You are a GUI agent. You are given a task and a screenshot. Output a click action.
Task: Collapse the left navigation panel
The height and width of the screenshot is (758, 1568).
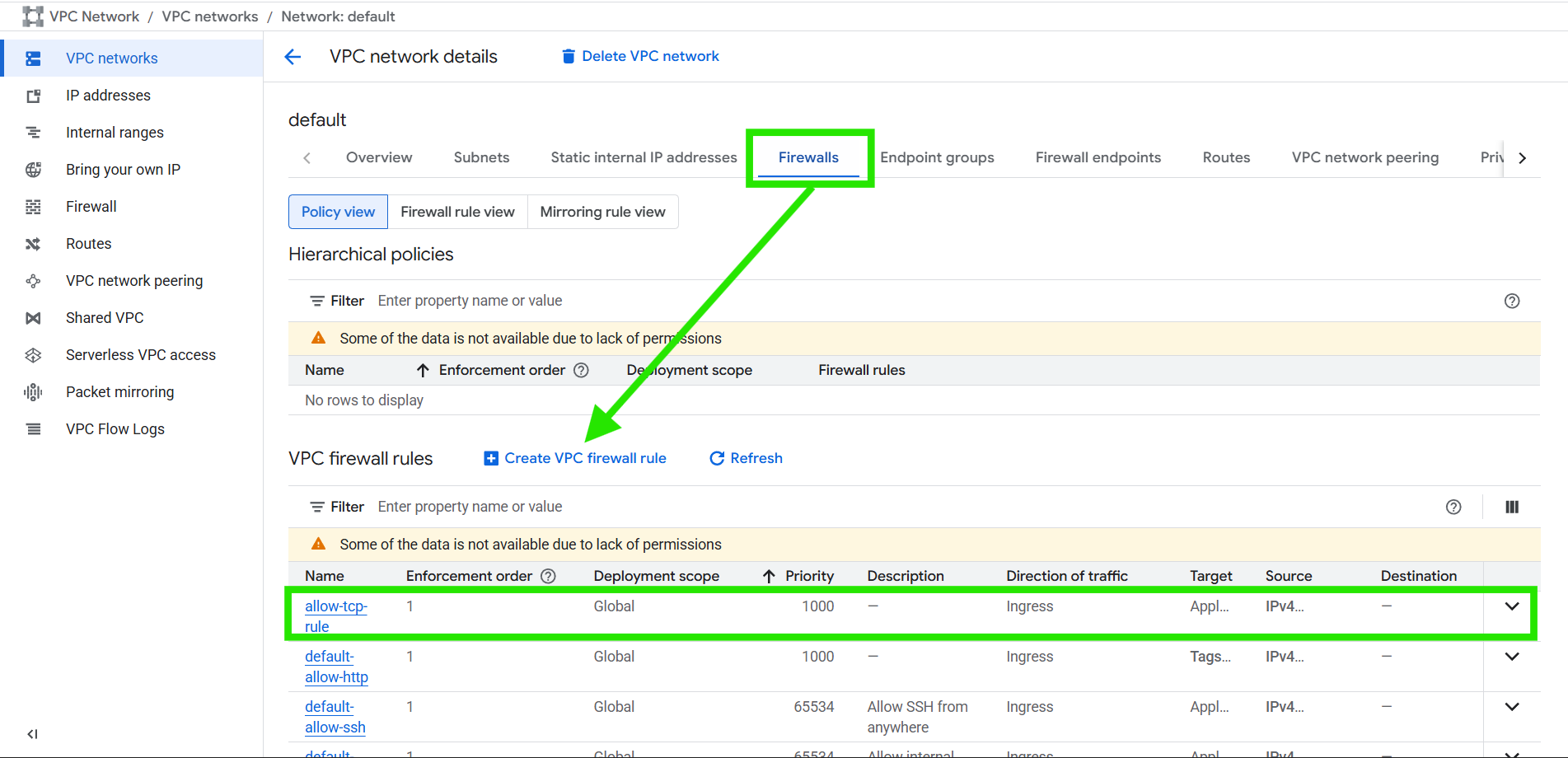(x=33, y=733)
